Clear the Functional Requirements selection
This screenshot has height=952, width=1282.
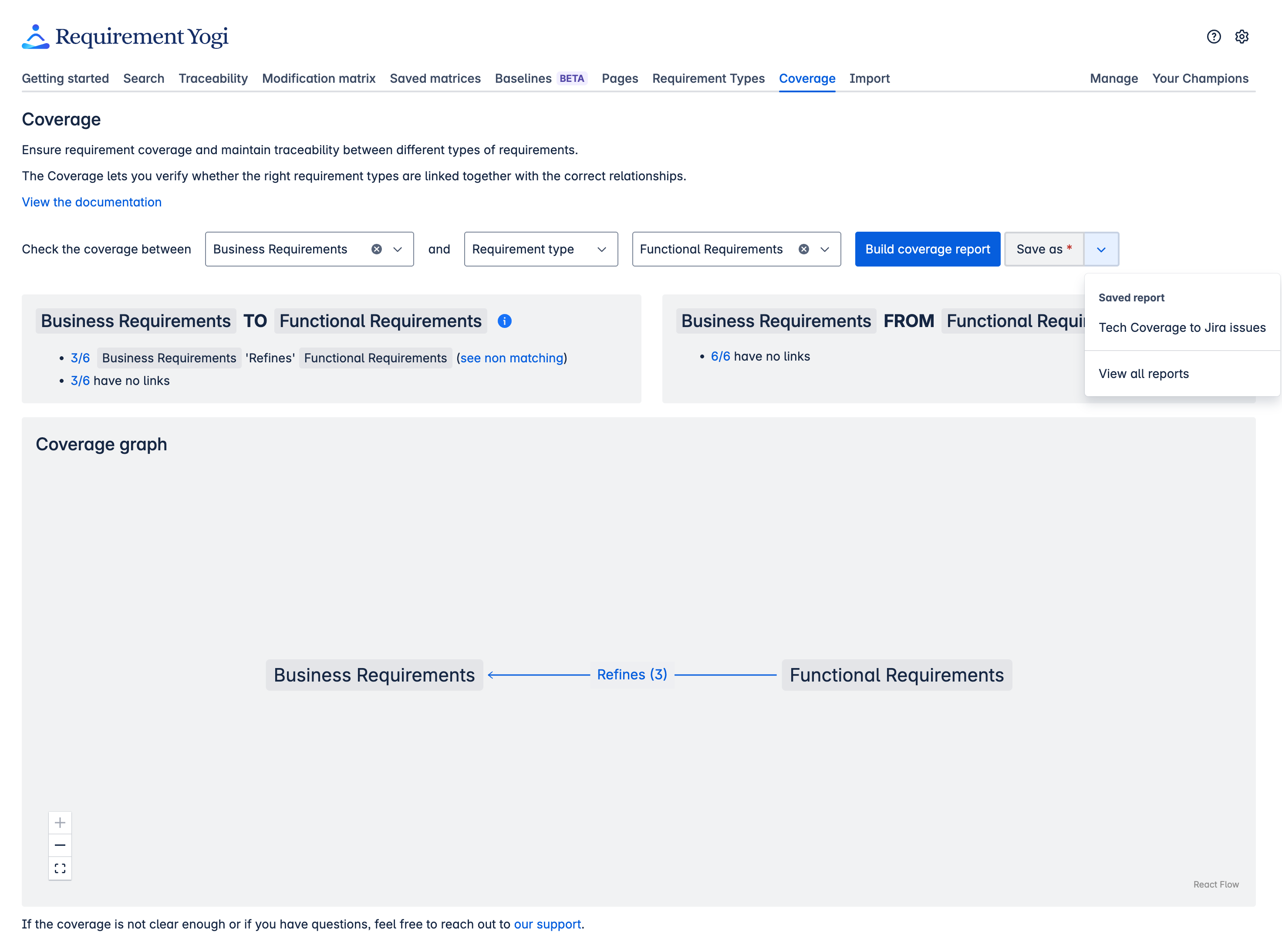pos(803,249)
